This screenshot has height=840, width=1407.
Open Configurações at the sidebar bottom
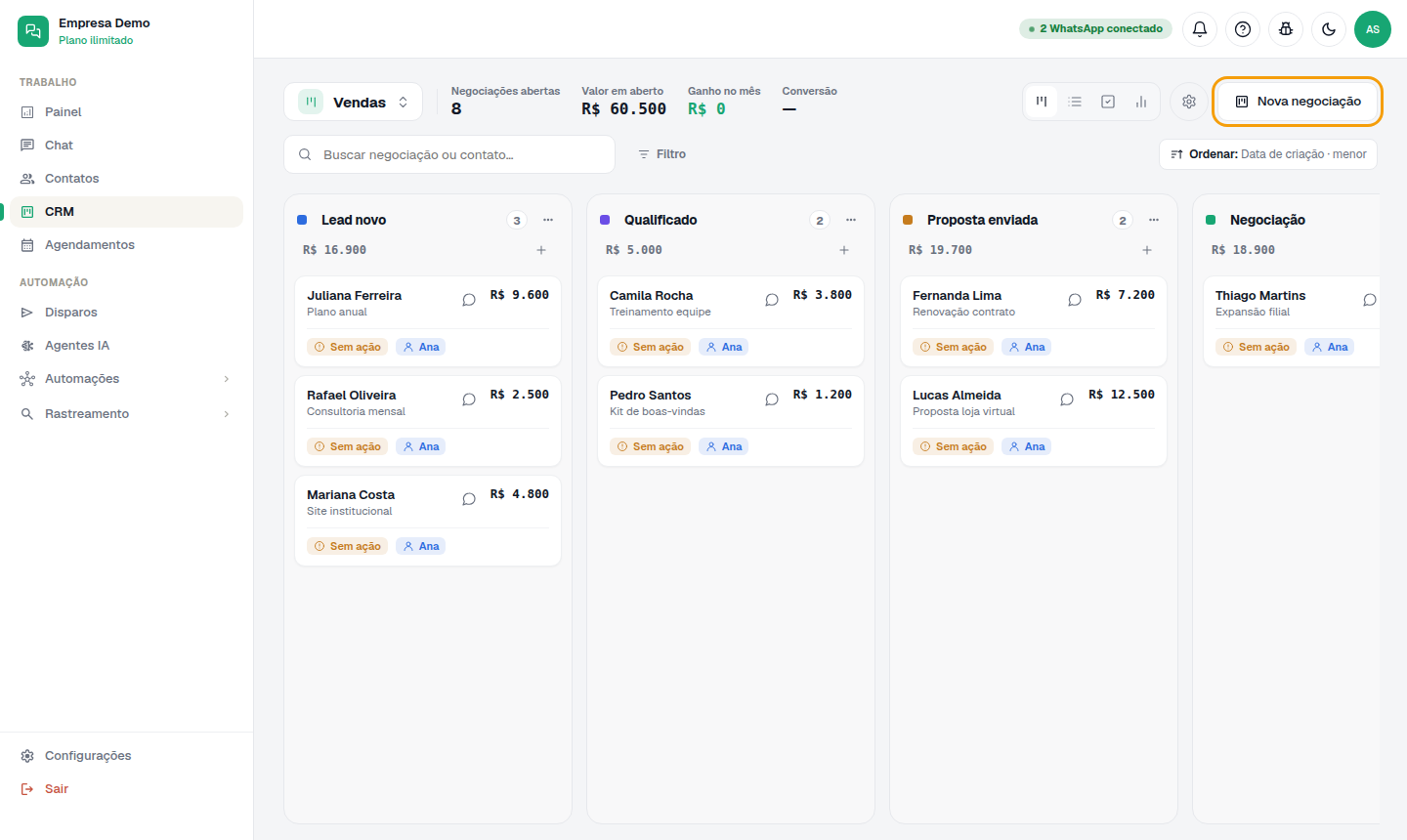pyautogui.click(x=127, y=756)
